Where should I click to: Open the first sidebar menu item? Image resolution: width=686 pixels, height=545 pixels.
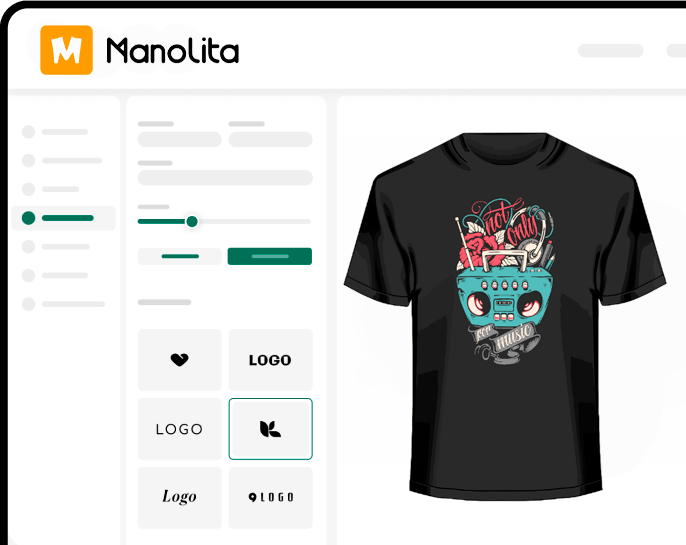coord(56,132)
